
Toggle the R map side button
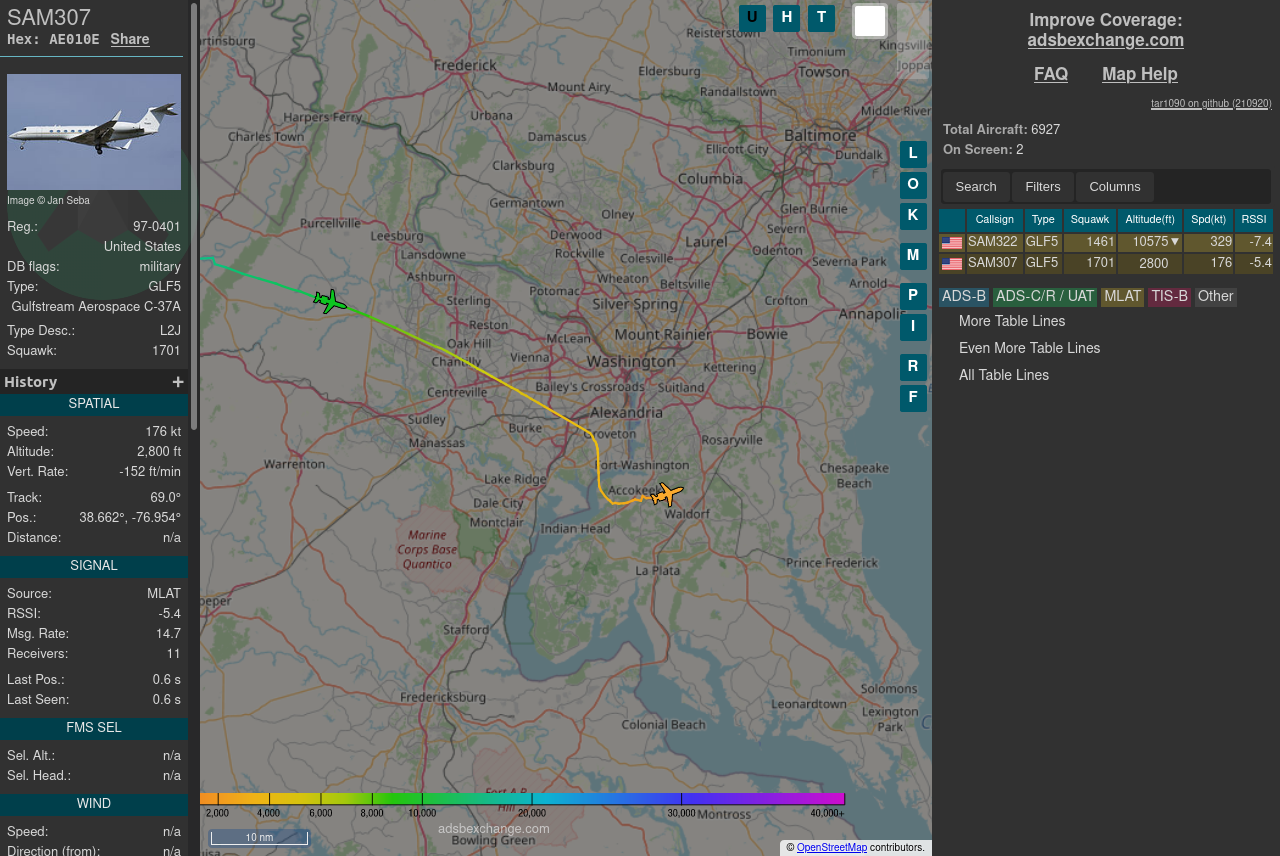tap(913, 367)
